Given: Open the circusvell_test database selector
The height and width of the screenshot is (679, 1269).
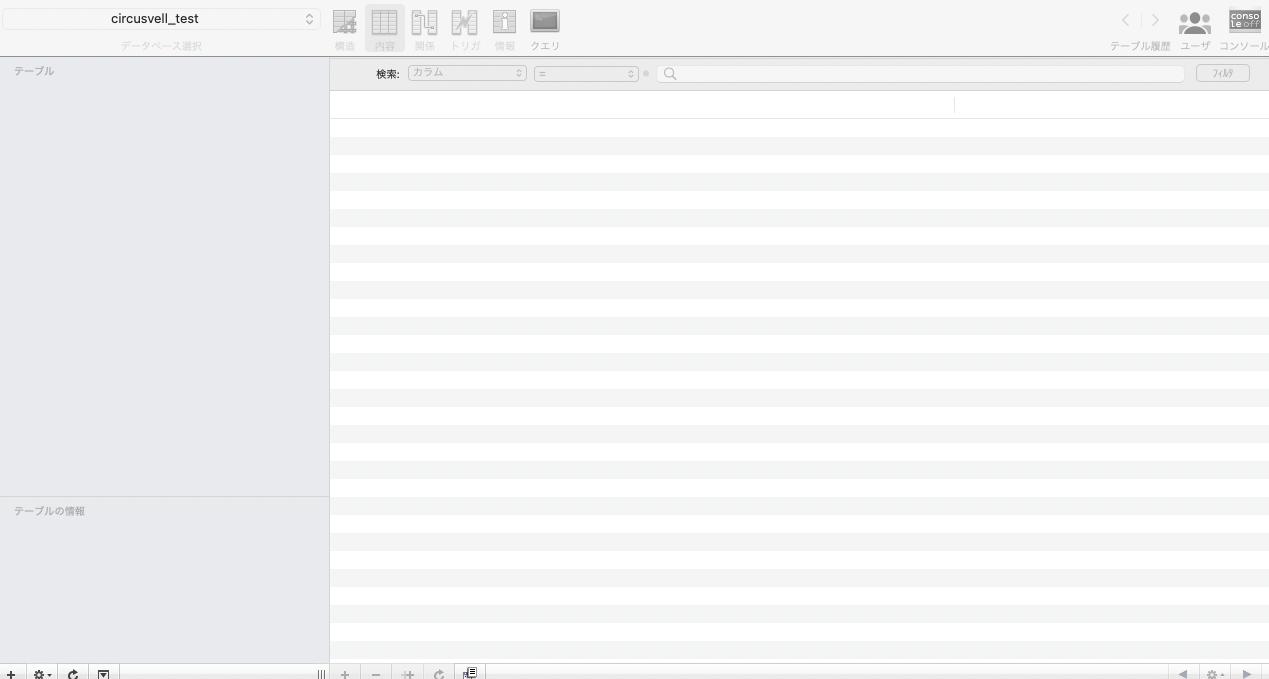Looking at the screenshot, I should (161, 19).
